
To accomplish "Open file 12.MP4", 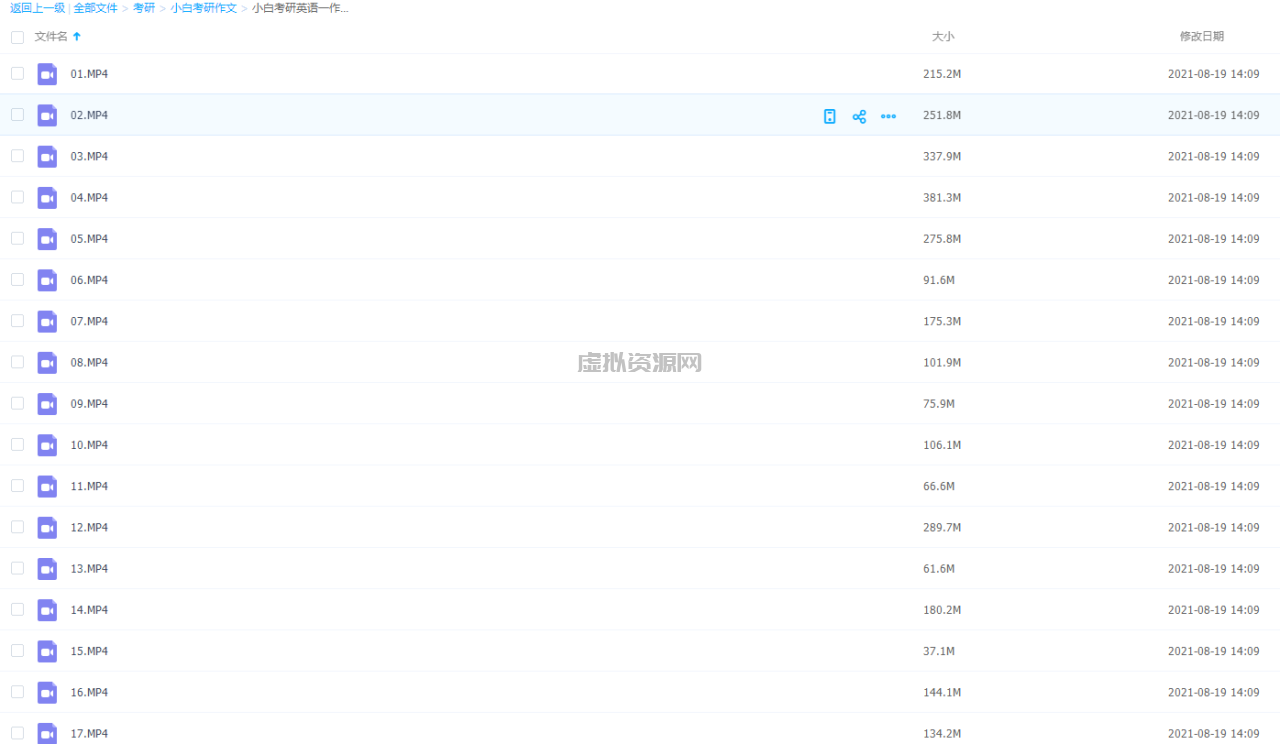I will point(89,527).
